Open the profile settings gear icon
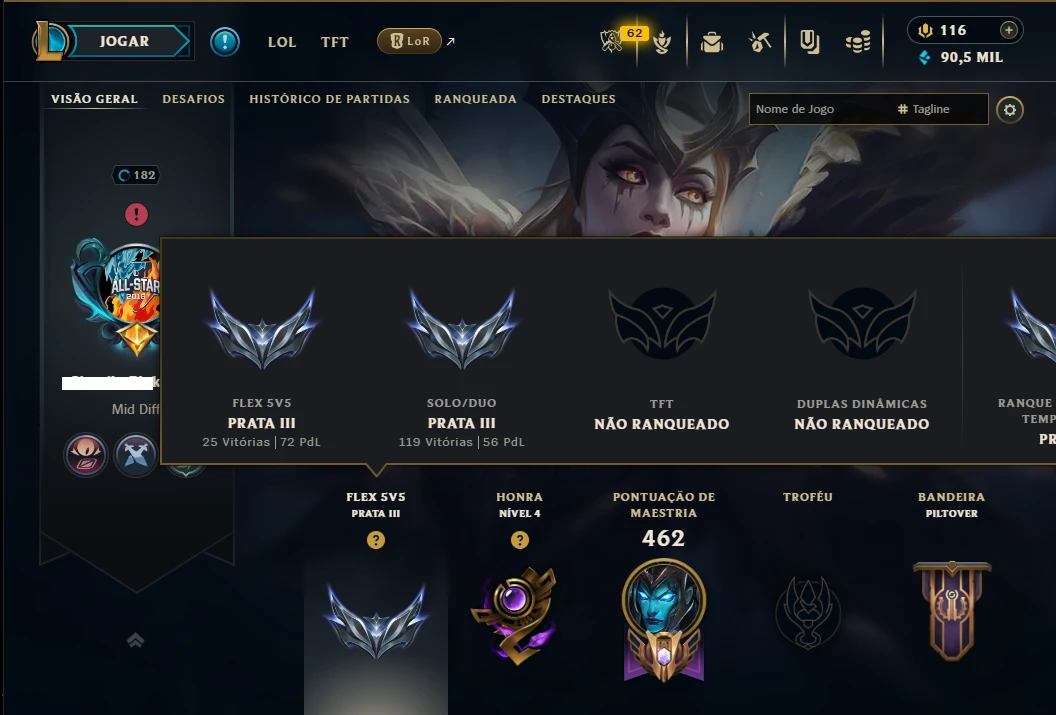The image size is (1056, 715). coord(1010,110)
